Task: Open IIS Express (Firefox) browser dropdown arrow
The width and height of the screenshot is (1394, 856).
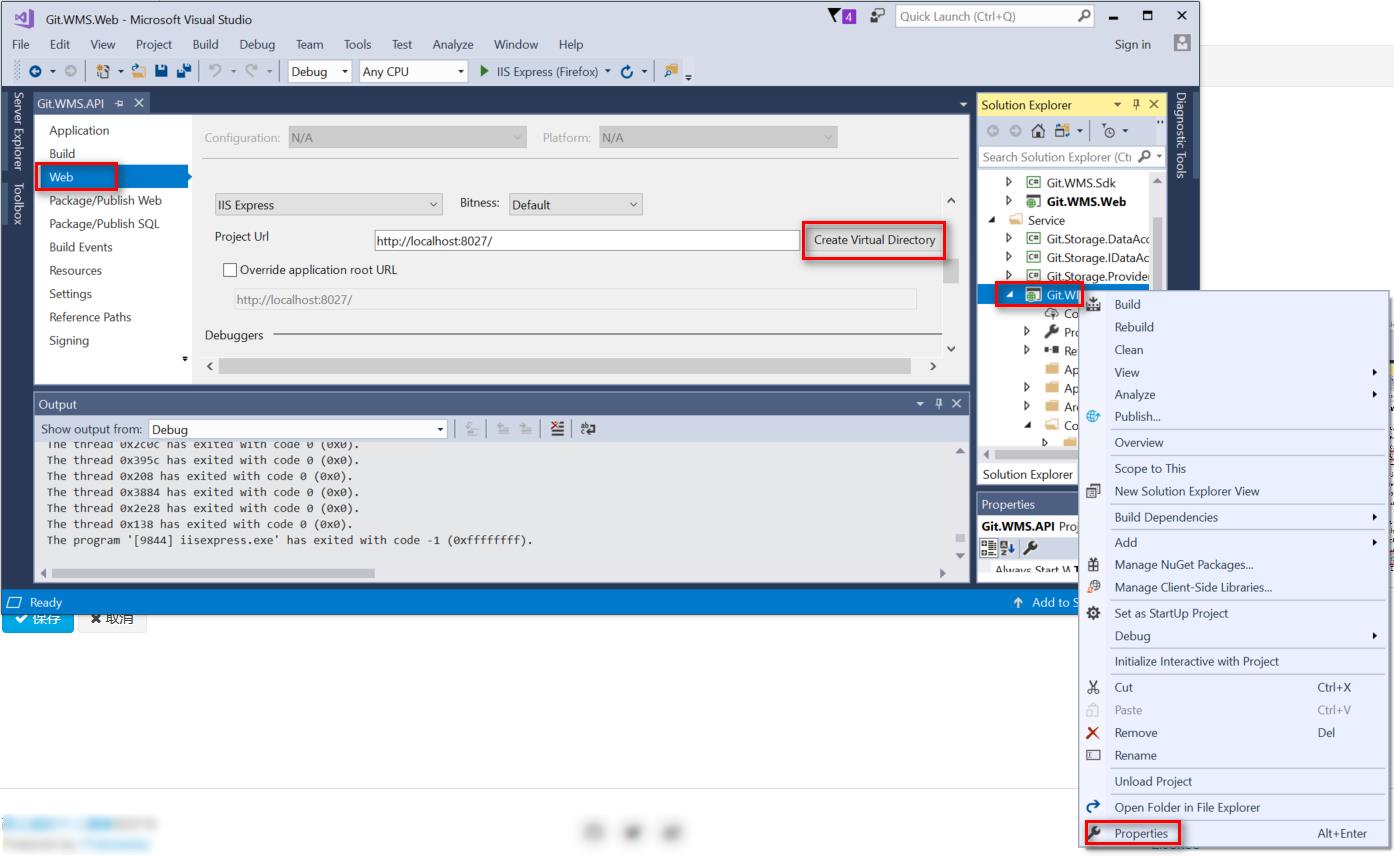Action: pos(607,71)
